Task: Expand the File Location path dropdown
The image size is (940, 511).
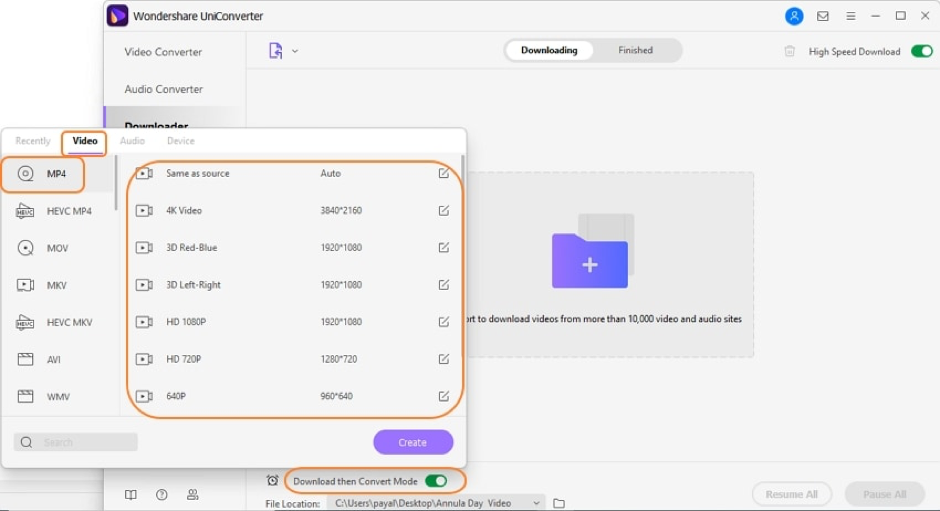Action: [x=537, y=503]
